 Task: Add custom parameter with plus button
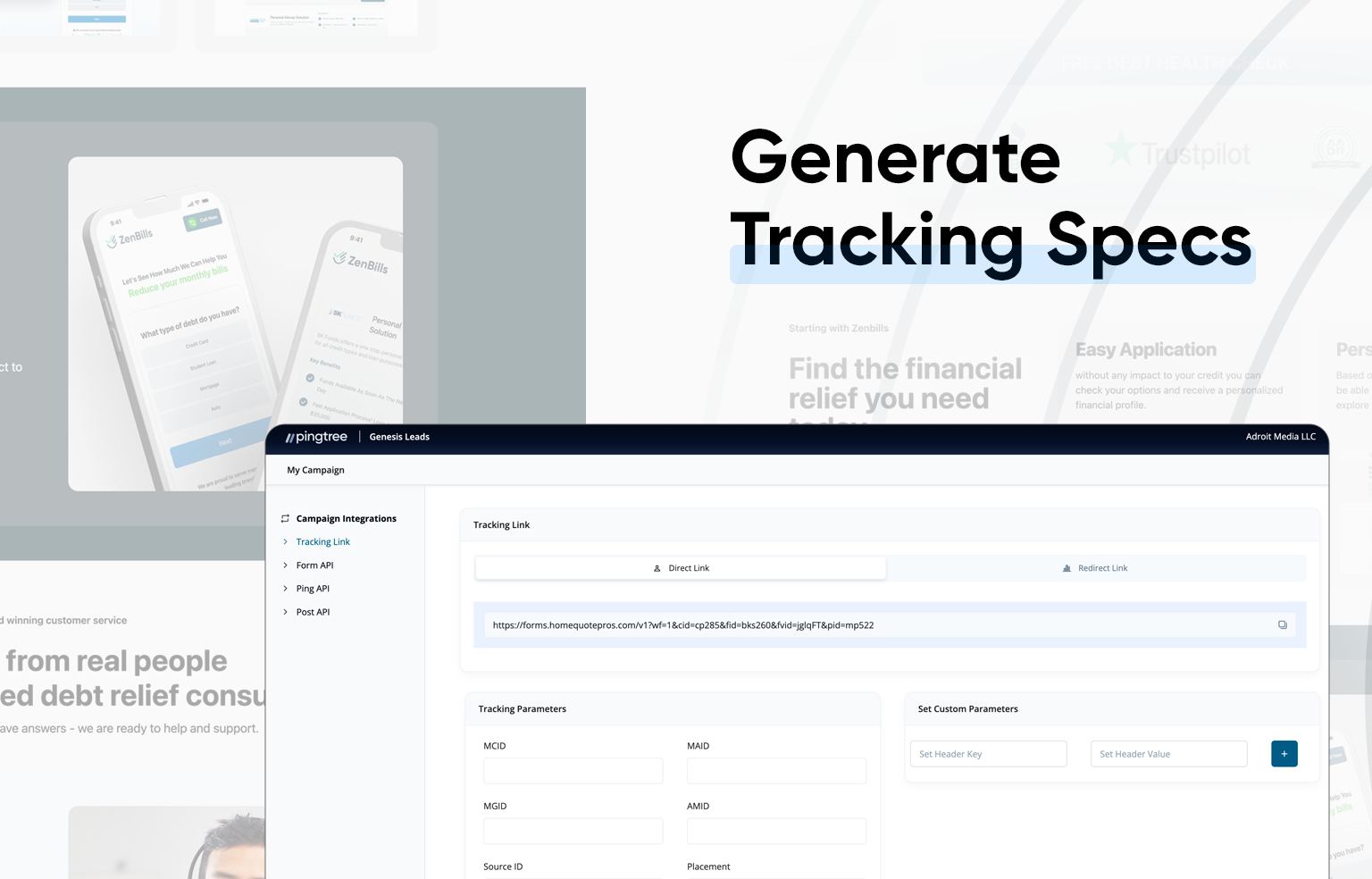(1284, 754)
